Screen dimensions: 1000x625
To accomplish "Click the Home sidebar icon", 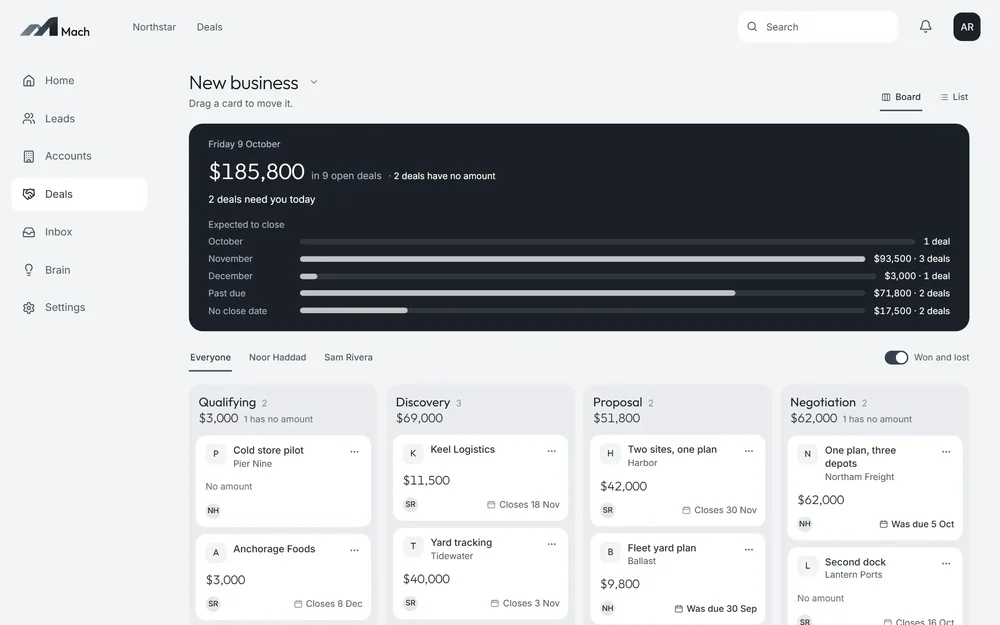I will point(29,80).
